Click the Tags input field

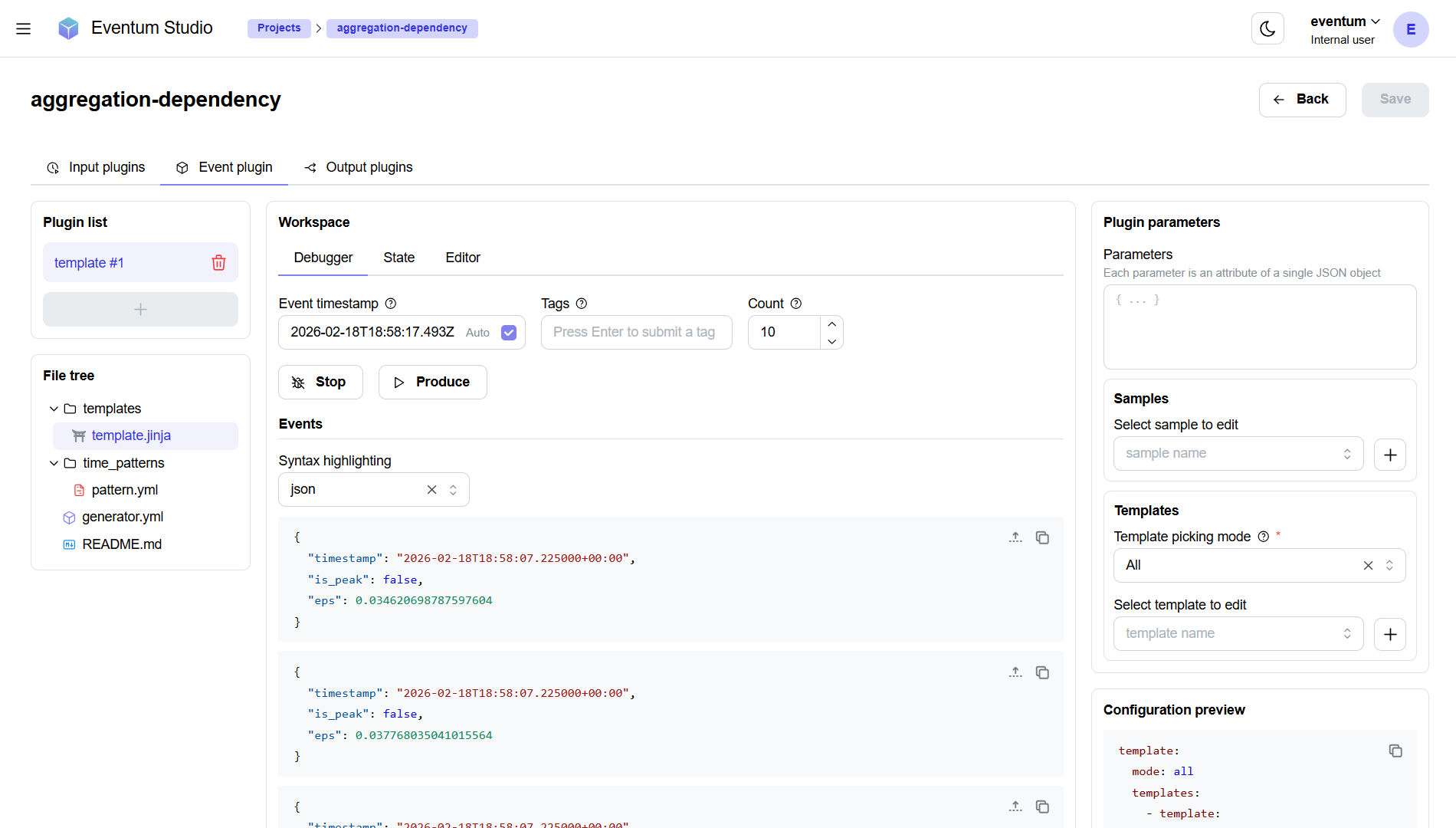(636, 332)
